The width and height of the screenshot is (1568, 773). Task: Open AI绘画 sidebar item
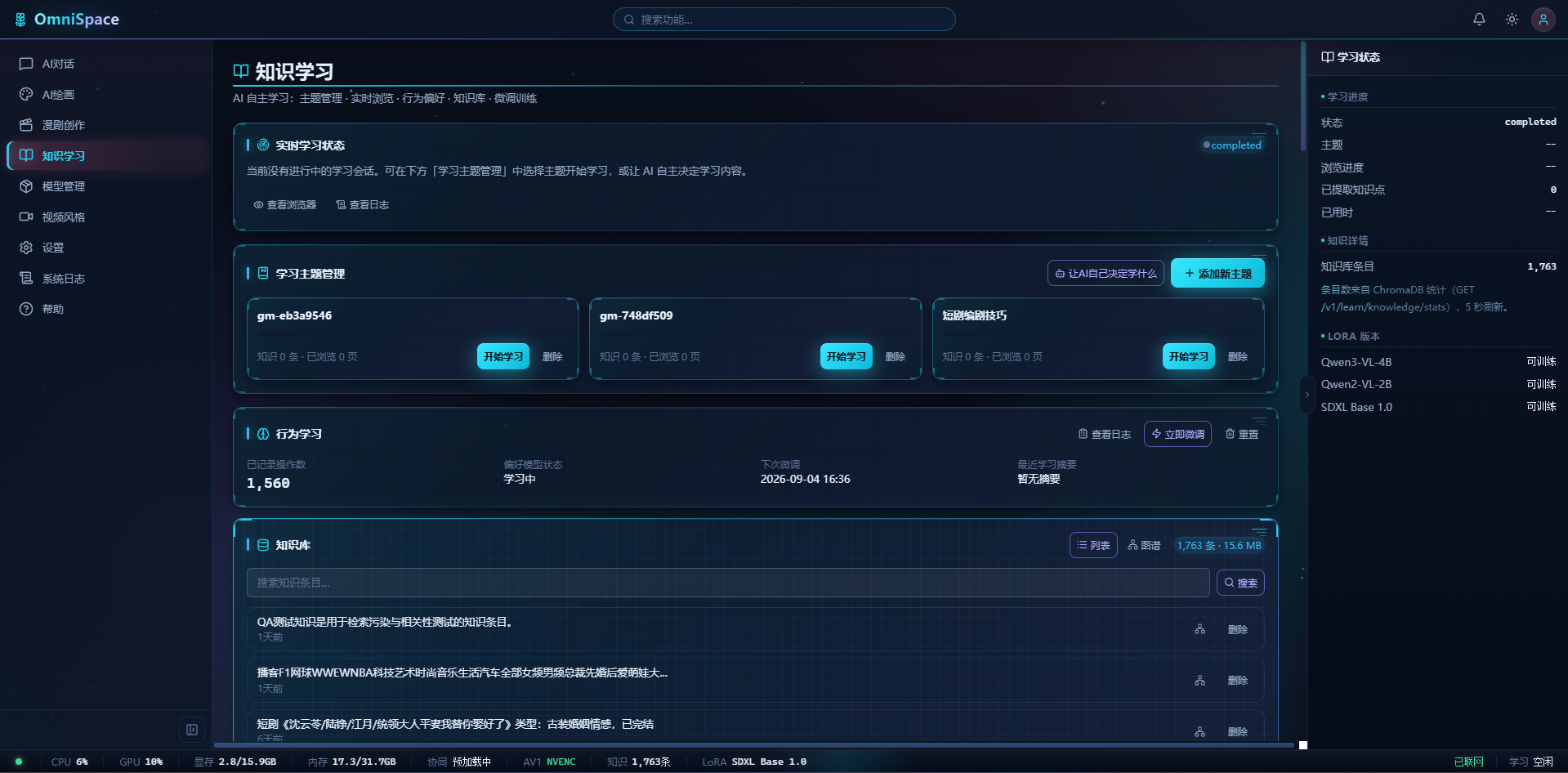pos(106,95)
